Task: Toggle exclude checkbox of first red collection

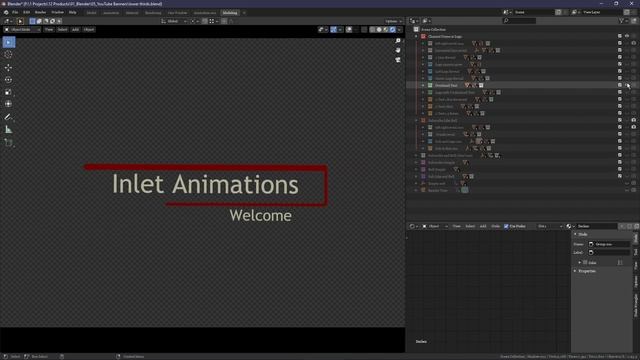Action: pyautogui.click(x=620, y=36)
